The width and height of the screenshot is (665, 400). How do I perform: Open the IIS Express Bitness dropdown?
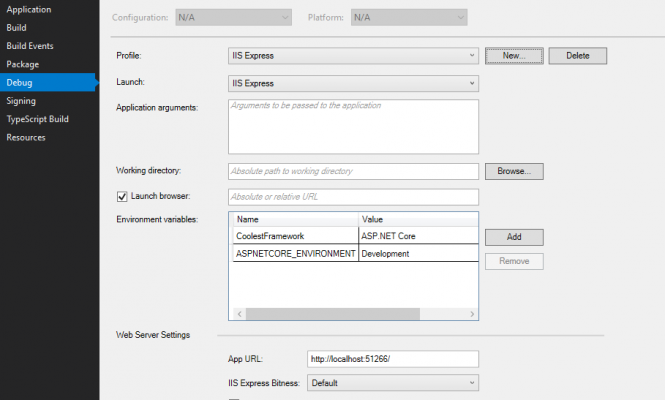pyautogui.click(x=393, y=383)
